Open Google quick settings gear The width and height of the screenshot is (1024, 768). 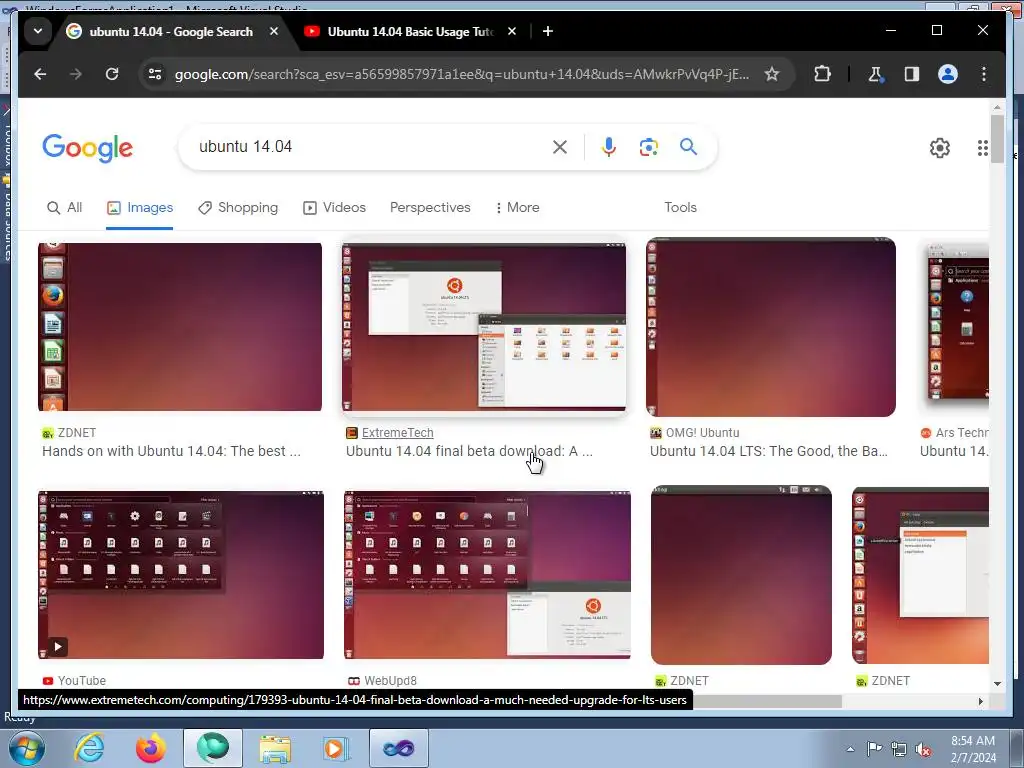pyautogui.click(x=940, y=148)
